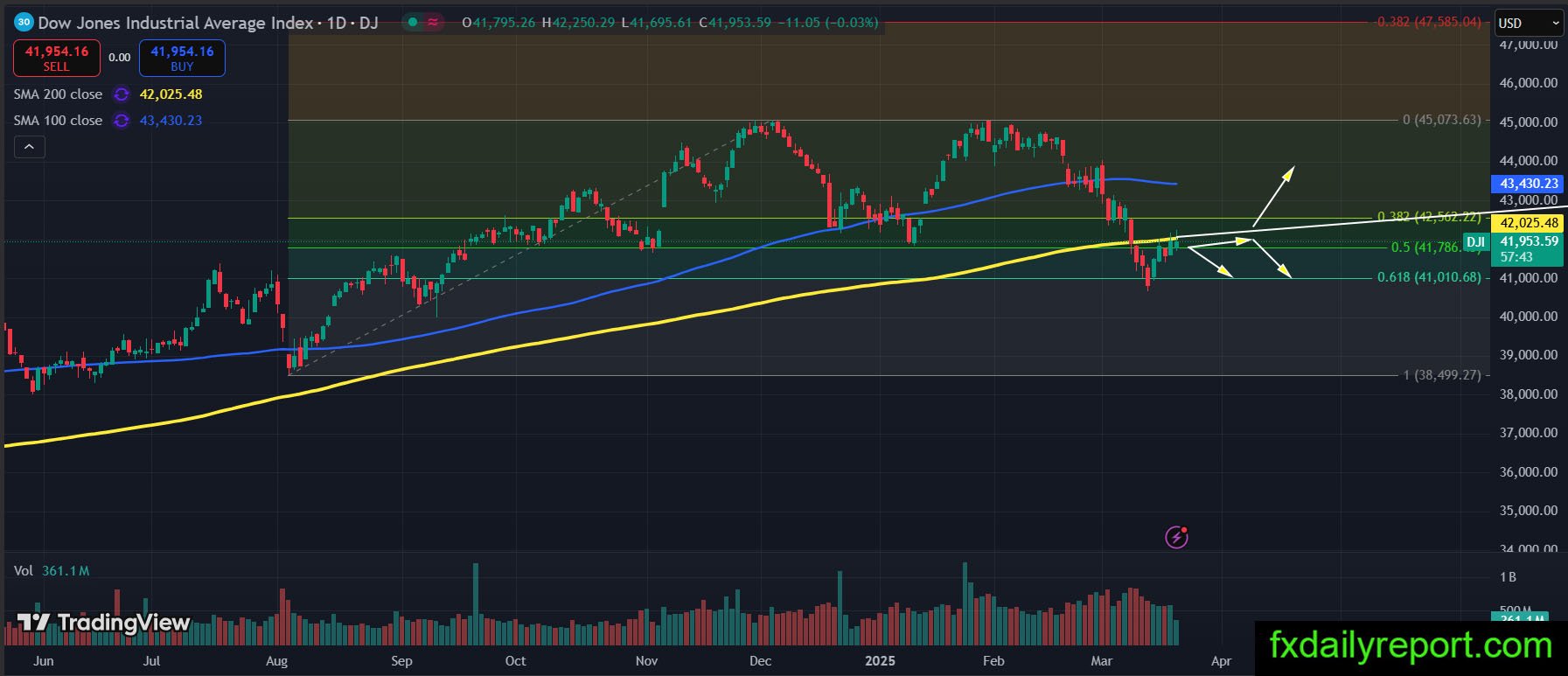The height and width of the screenshot is (676, 1568).
Task: Click the green market status dot
Action: click(413, 23)
